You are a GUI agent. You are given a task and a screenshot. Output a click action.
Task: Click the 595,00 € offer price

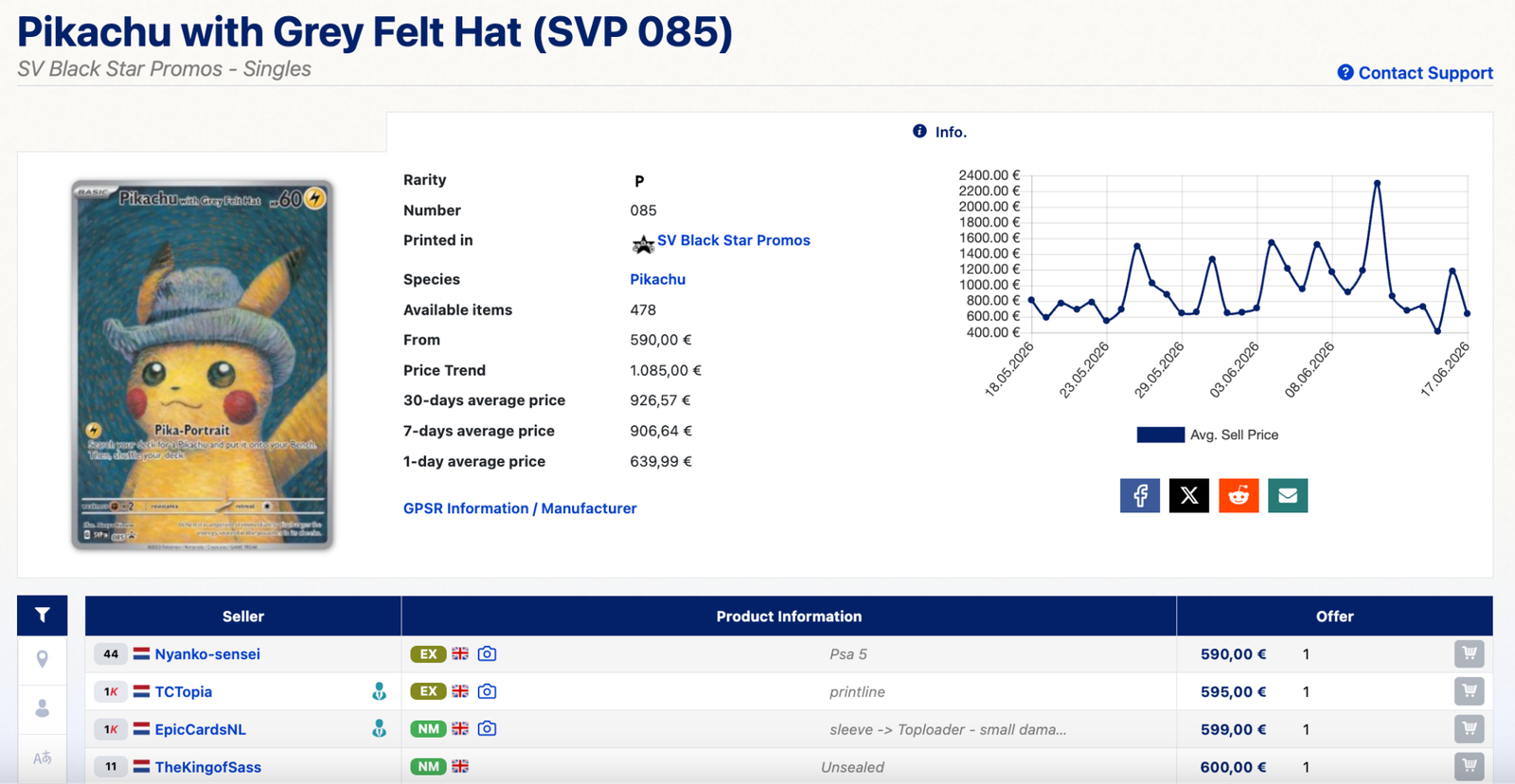point(1233,692)
